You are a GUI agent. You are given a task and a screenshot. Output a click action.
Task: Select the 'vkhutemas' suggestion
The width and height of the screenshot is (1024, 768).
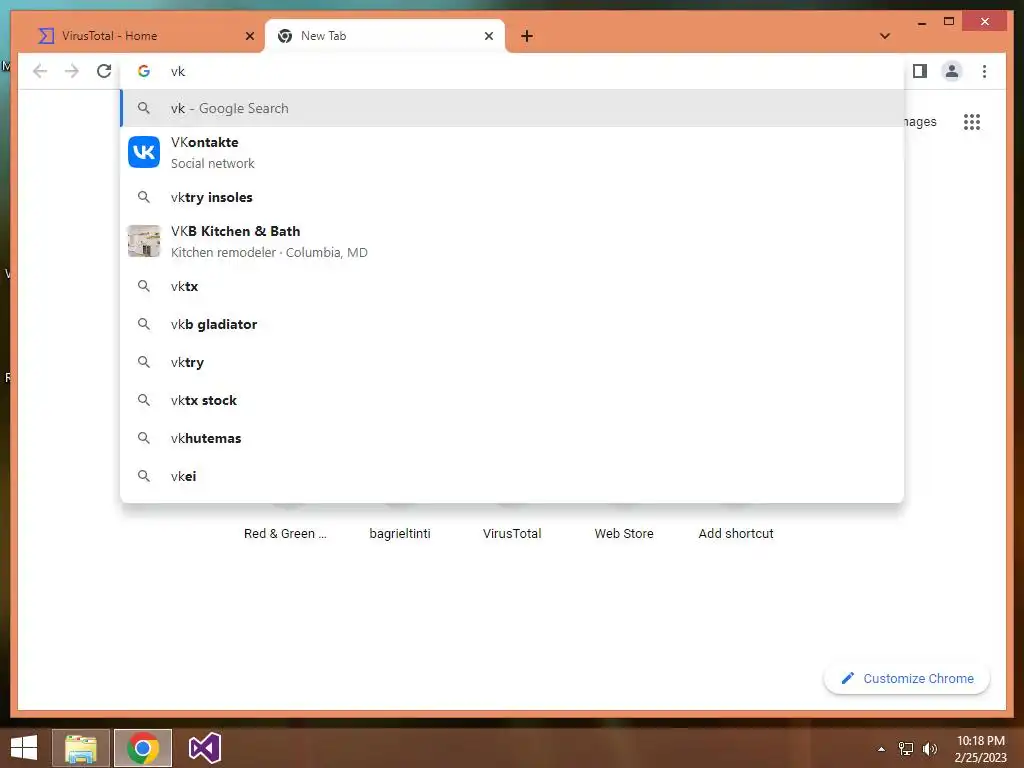(x=513, y=438)
